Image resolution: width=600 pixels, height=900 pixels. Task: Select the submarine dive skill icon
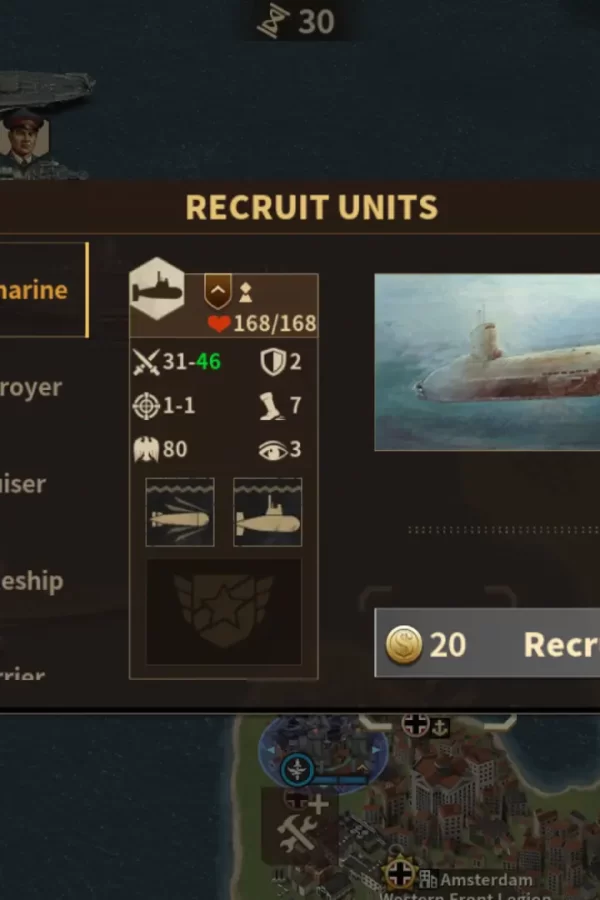(x=268, y=512)
